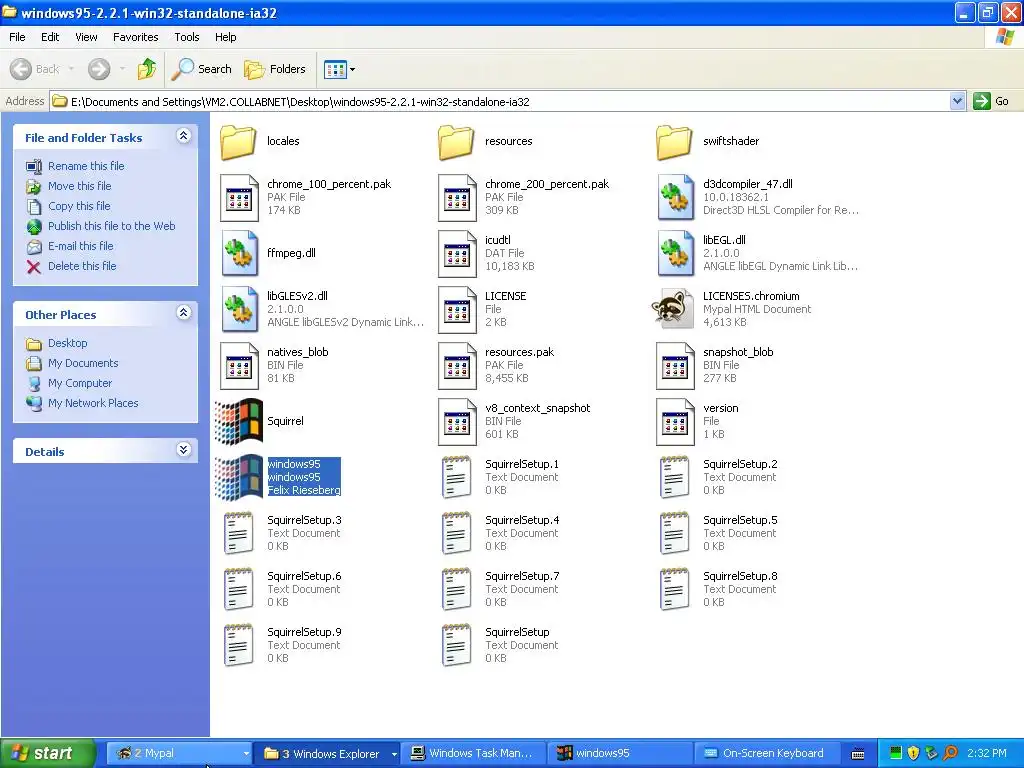Click the Search toolbar button
This screenshot has width=1024, height=768.
201,69
